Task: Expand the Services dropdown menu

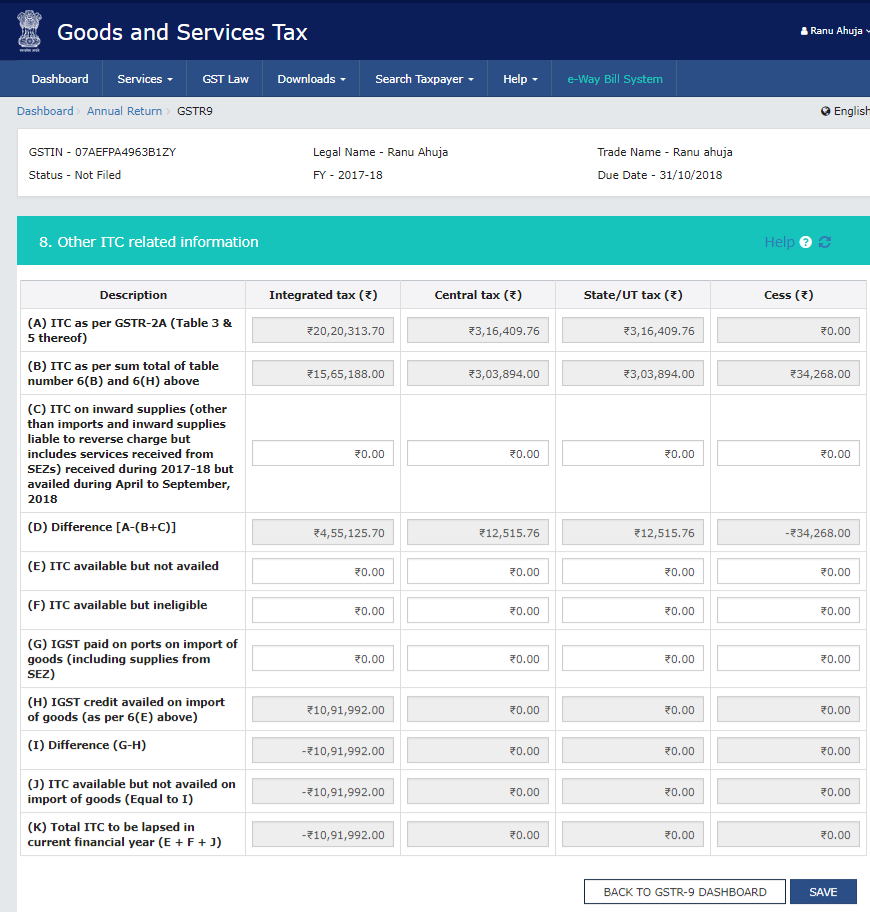Action: [145, 79]
